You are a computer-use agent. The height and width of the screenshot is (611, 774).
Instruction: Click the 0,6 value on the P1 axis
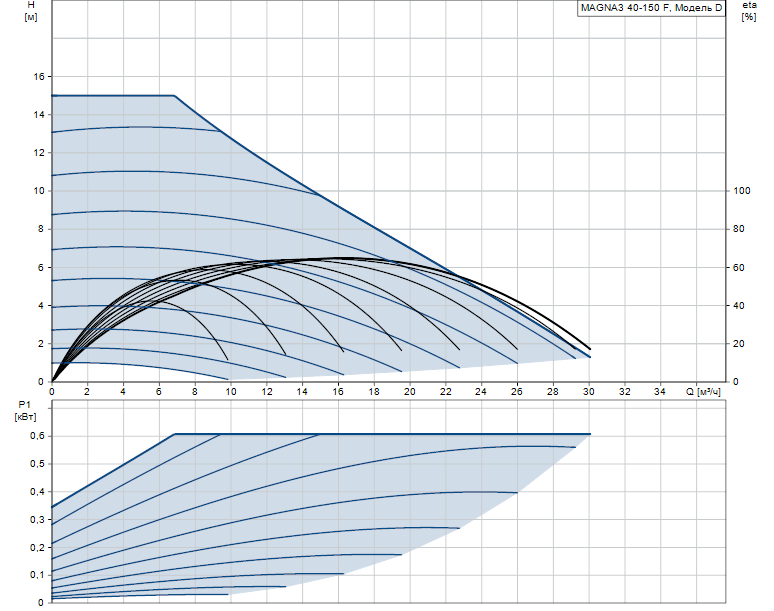(x=38, y=436)
